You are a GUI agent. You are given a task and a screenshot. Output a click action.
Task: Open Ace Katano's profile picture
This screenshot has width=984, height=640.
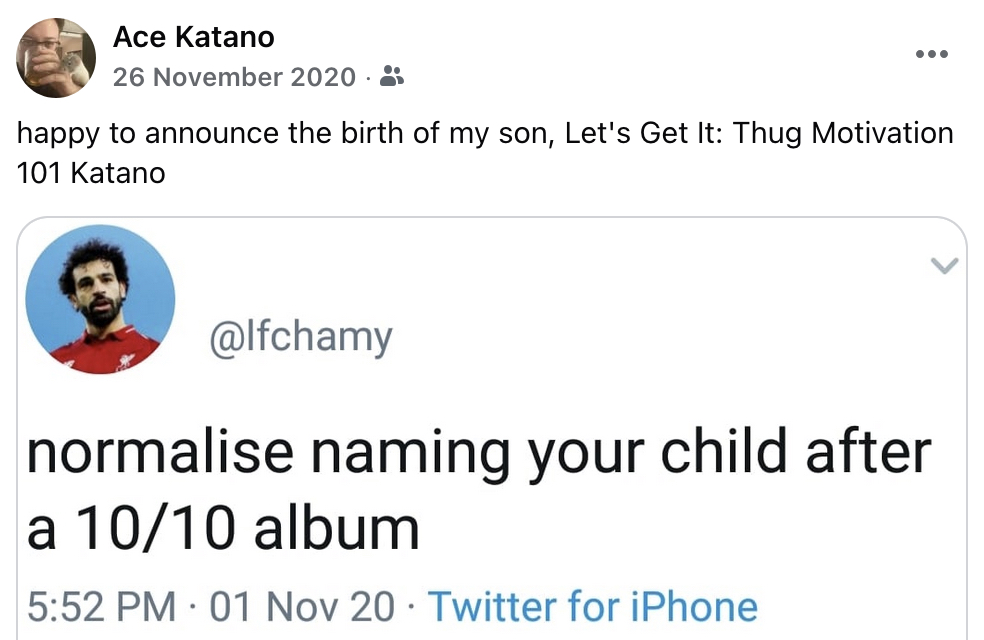pyautogui.click(x=56, y=57)
